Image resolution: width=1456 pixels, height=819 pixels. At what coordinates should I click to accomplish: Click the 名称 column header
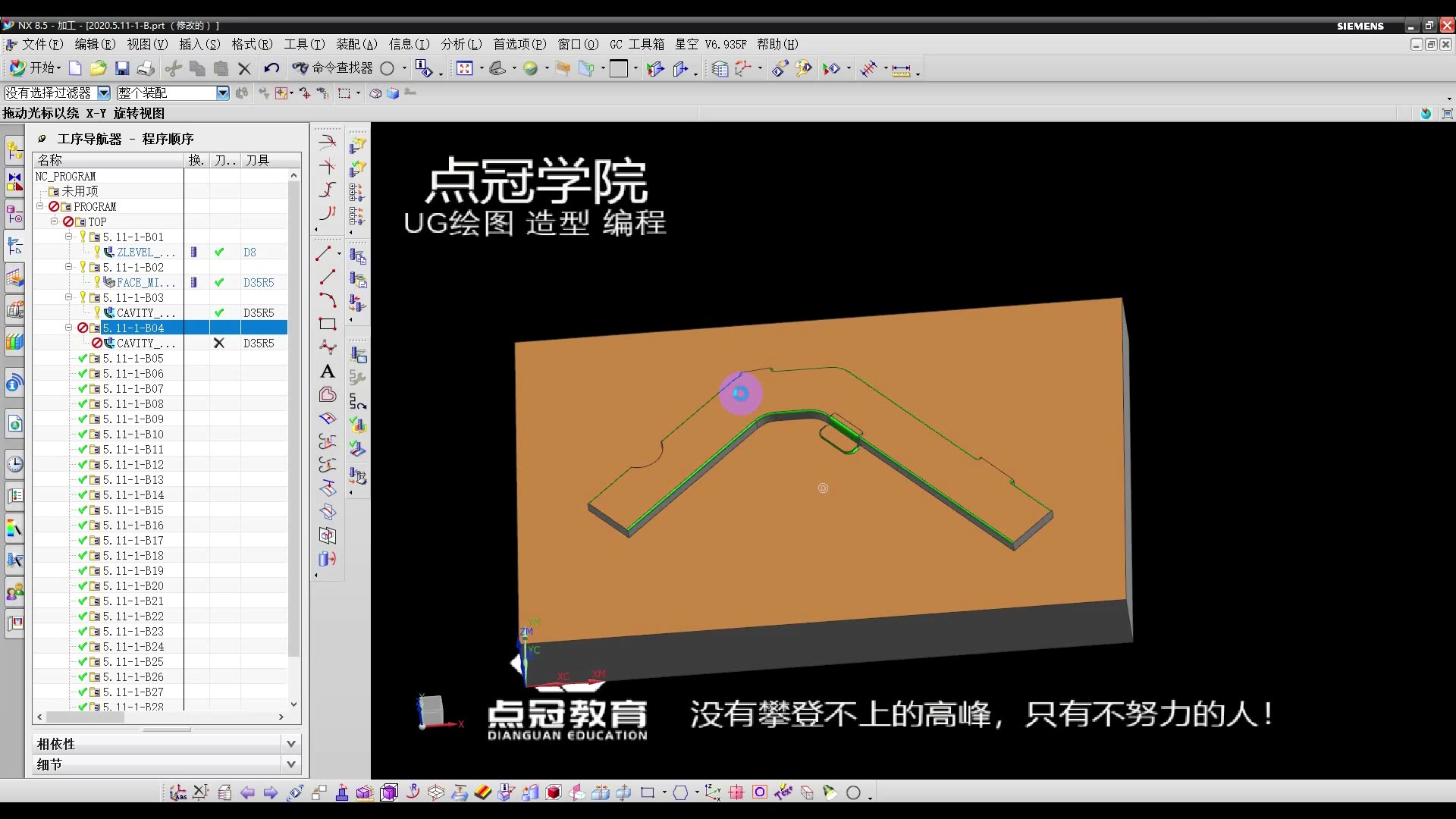pos(108,160)
